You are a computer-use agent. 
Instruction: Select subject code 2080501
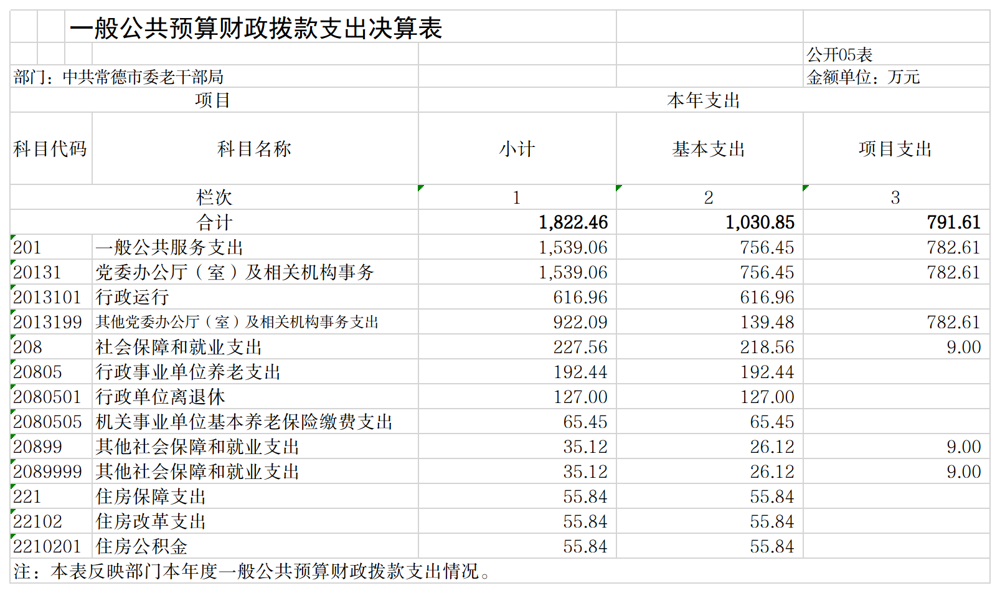[x=47, y=397]
